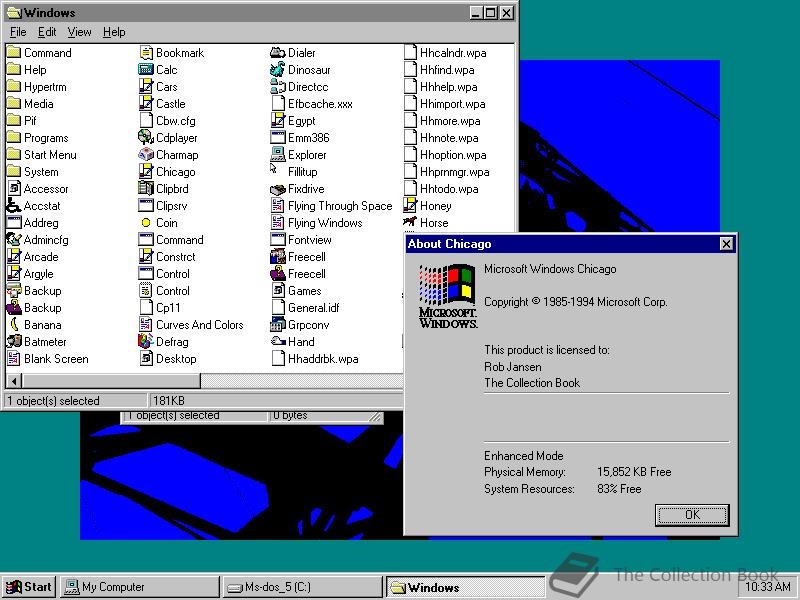Switch to My Computer taskbar button
This screenshot has width=800, height=600.
139,587
